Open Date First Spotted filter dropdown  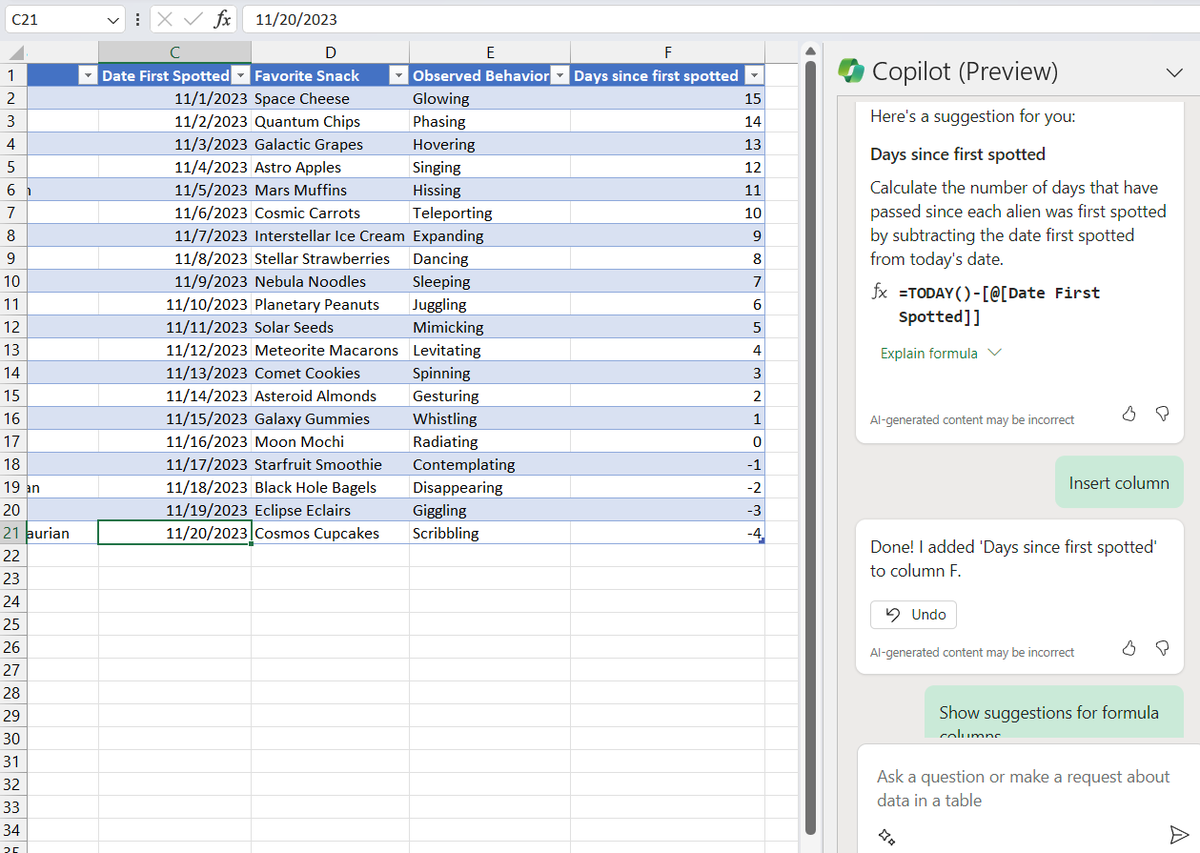[x=240, y=76]
